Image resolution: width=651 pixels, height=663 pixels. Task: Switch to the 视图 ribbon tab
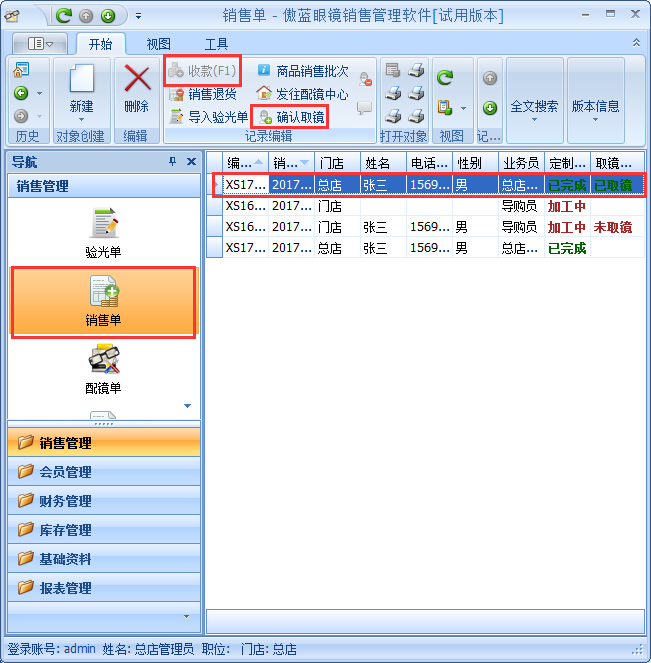coord(159,44)
